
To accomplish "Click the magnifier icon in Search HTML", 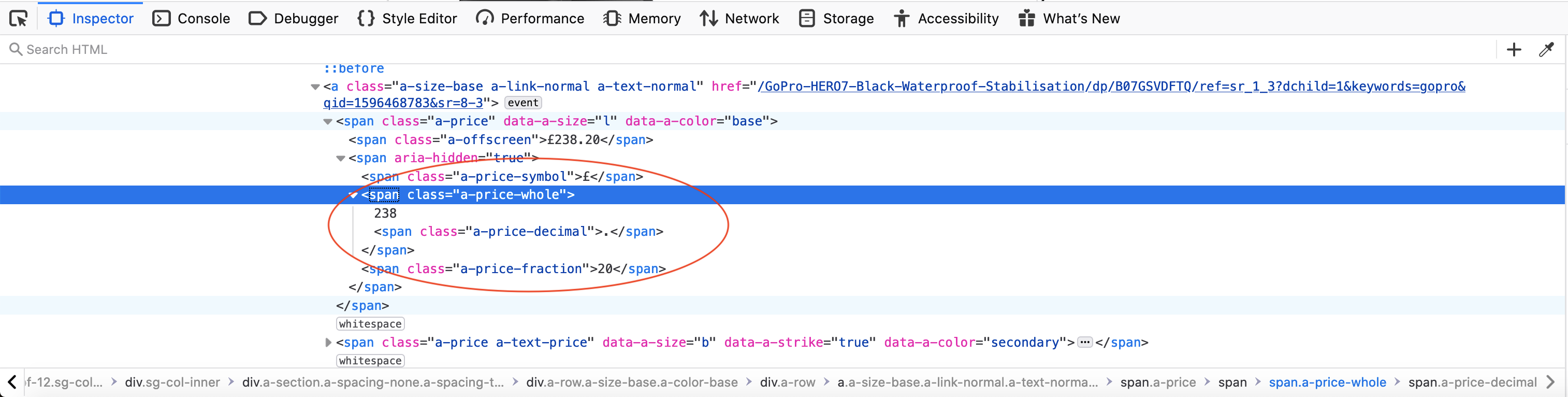I will tap(16, 49).
